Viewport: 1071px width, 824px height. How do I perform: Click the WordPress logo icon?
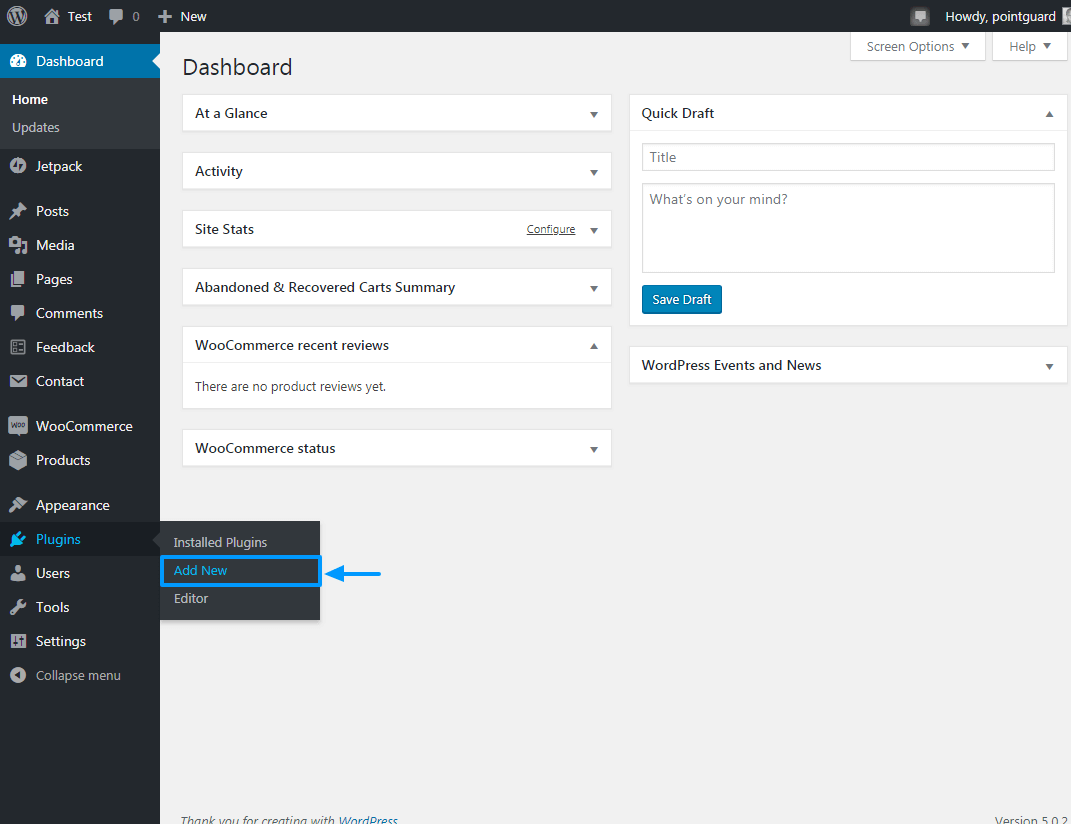pyautogui.click(x=17, y=16)
